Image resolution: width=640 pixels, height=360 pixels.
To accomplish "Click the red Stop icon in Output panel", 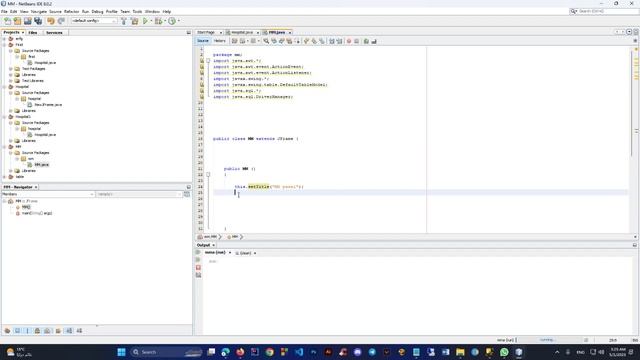I will (198, 267).
